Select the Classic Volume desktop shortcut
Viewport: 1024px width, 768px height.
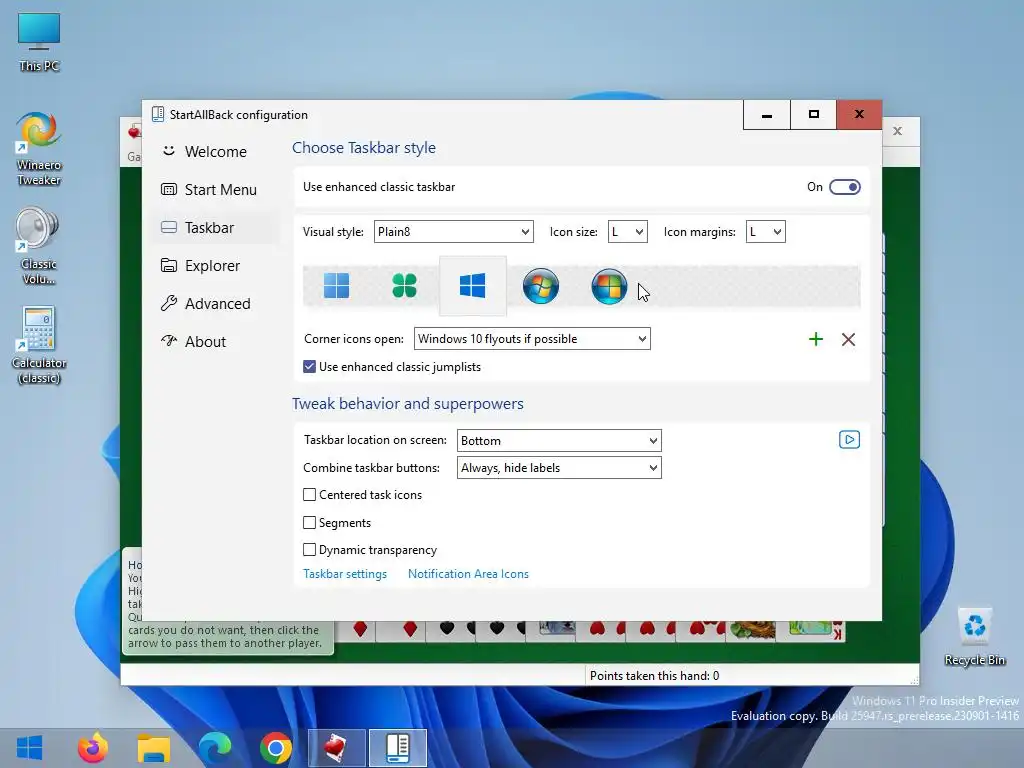39,246
